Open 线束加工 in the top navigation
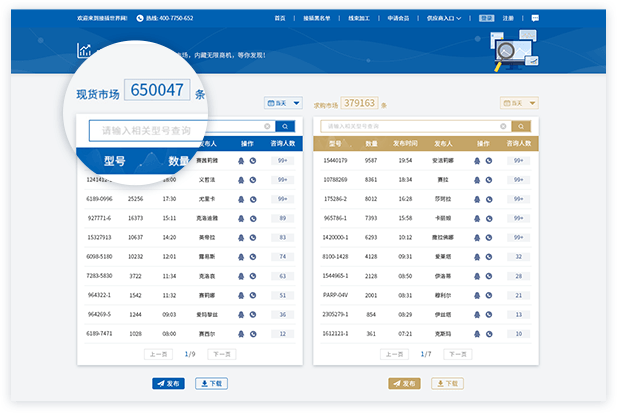Viewport: 617px width, 413px height. point(359,18)
